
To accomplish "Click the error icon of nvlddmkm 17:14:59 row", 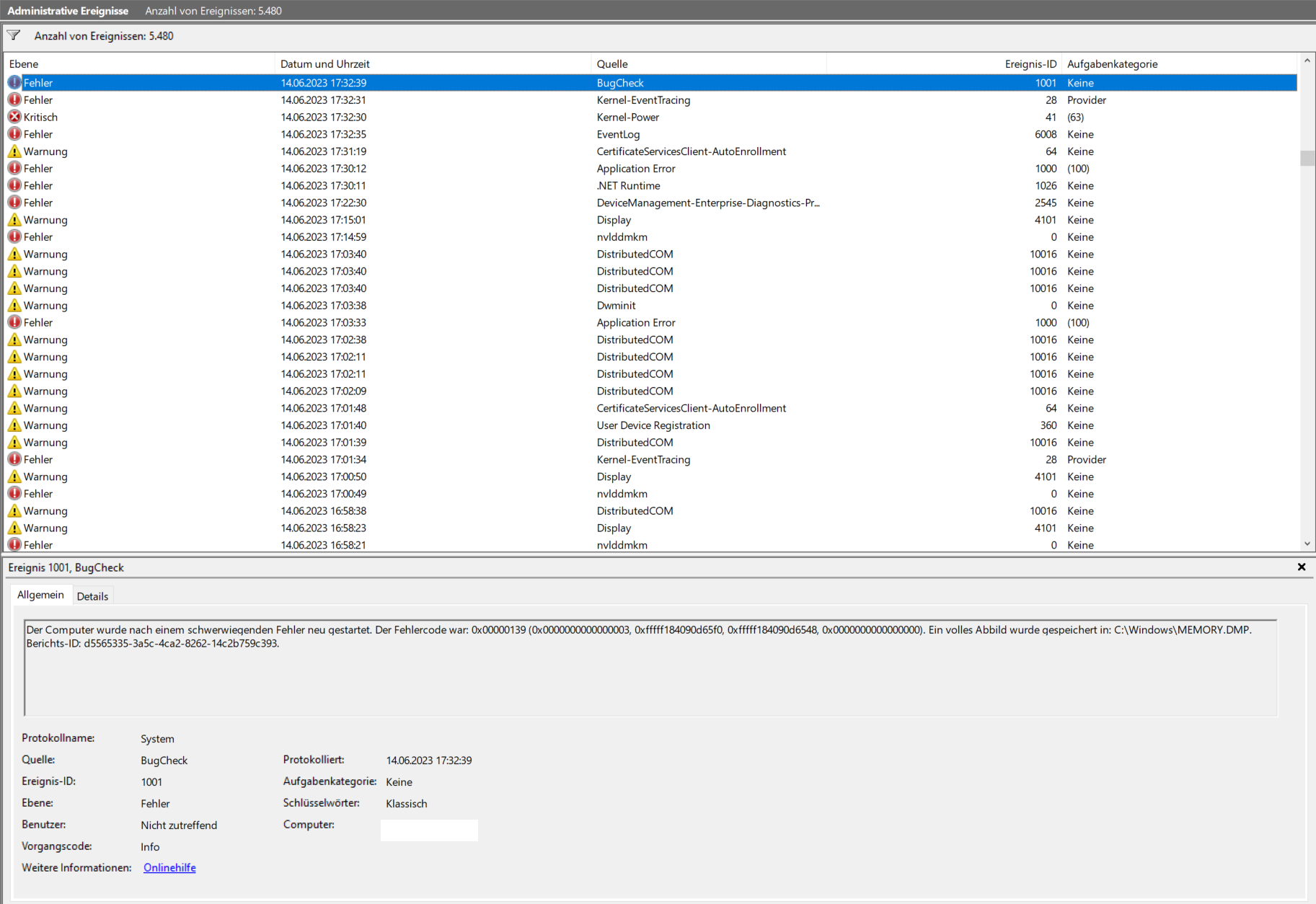I will (x=14, y=237).
